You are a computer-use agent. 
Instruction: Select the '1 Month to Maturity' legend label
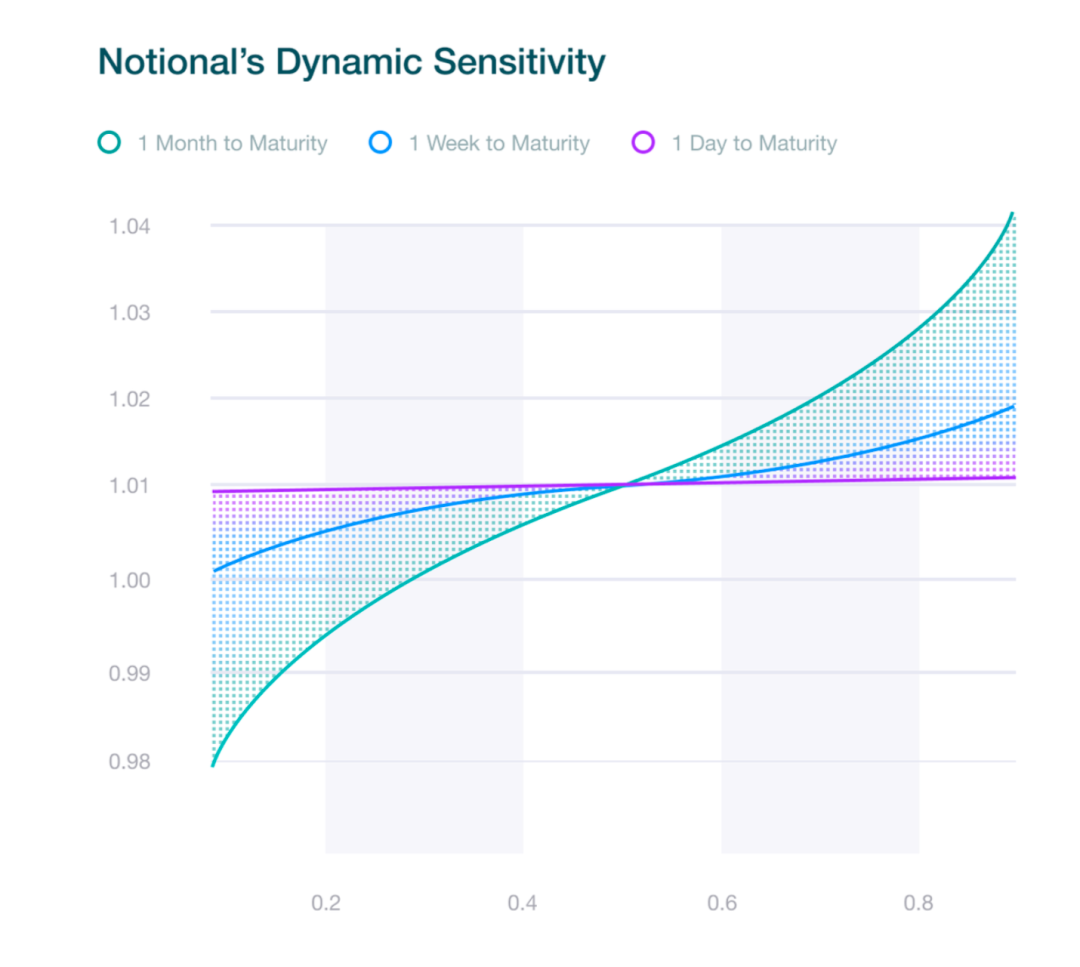tap(232, 144)
